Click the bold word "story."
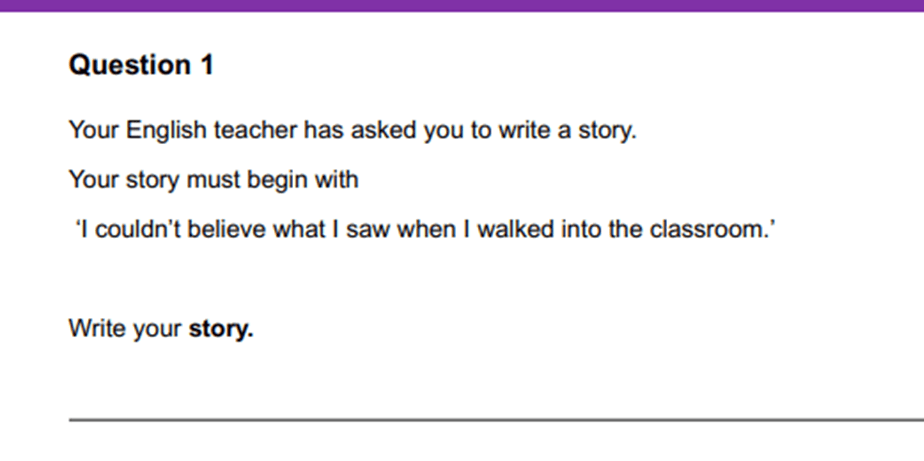The height and width of the screenshot is (461, 924). pos(221,329)
